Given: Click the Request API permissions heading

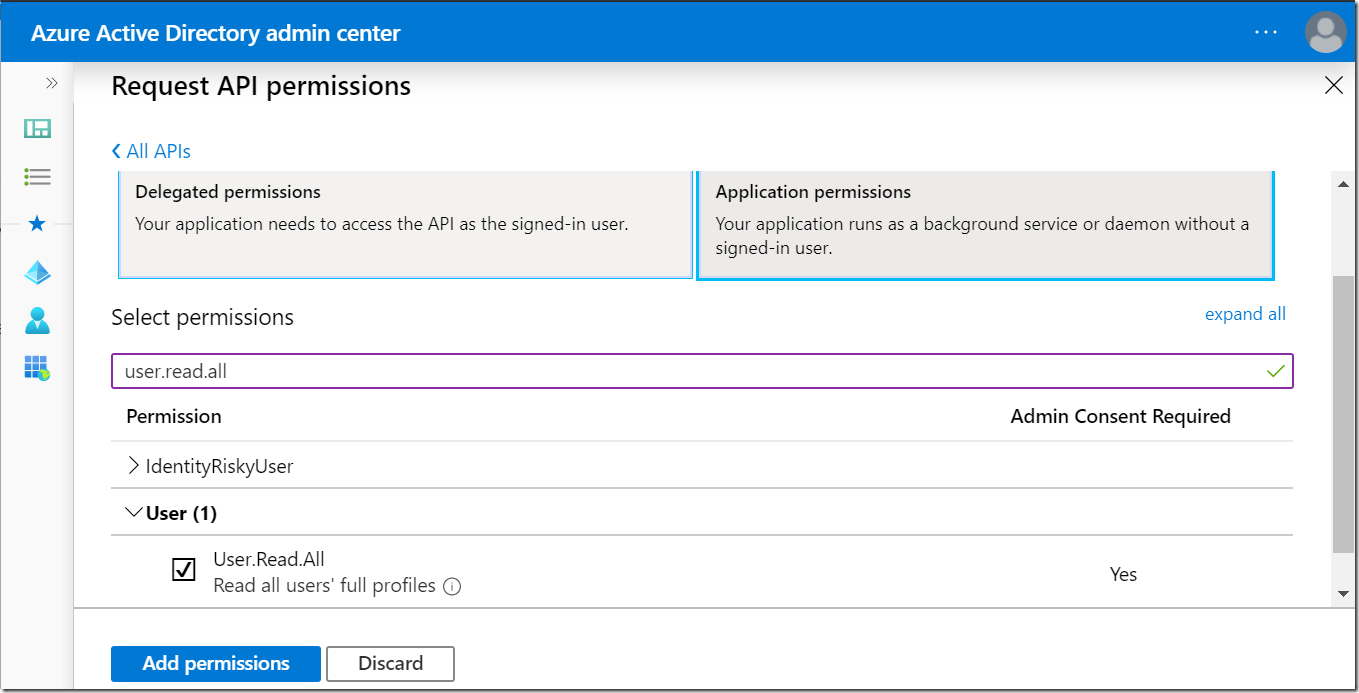Looking at the screenshot, I should tap(261, 87).
